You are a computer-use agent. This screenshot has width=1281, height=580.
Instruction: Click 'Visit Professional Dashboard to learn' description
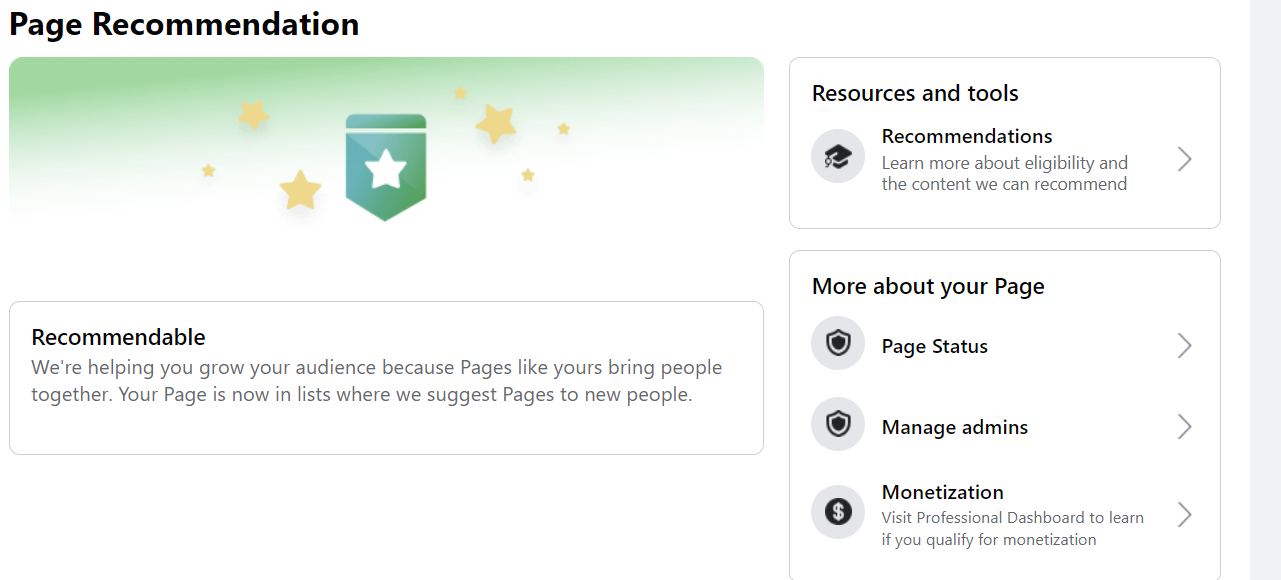click(1013, 529)
